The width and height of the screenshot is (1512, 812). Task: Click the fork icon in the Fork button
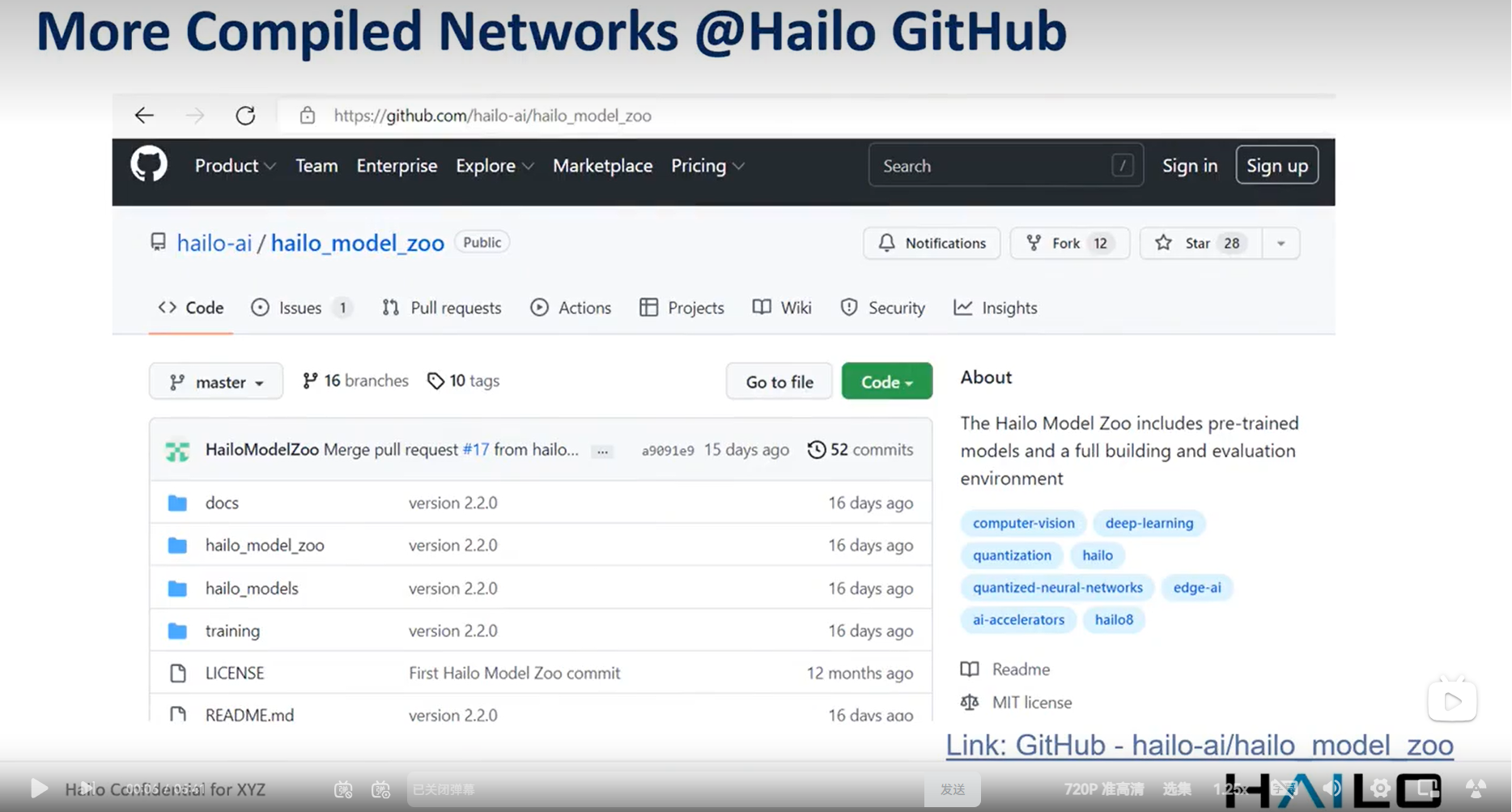click(x=1034, y=243)
